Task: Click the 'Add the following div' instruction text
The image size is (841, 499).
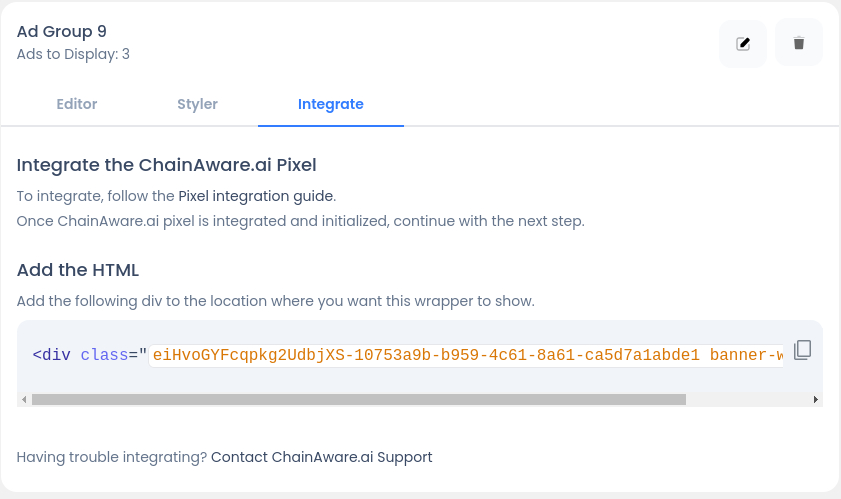Action: tap(275, 300)
